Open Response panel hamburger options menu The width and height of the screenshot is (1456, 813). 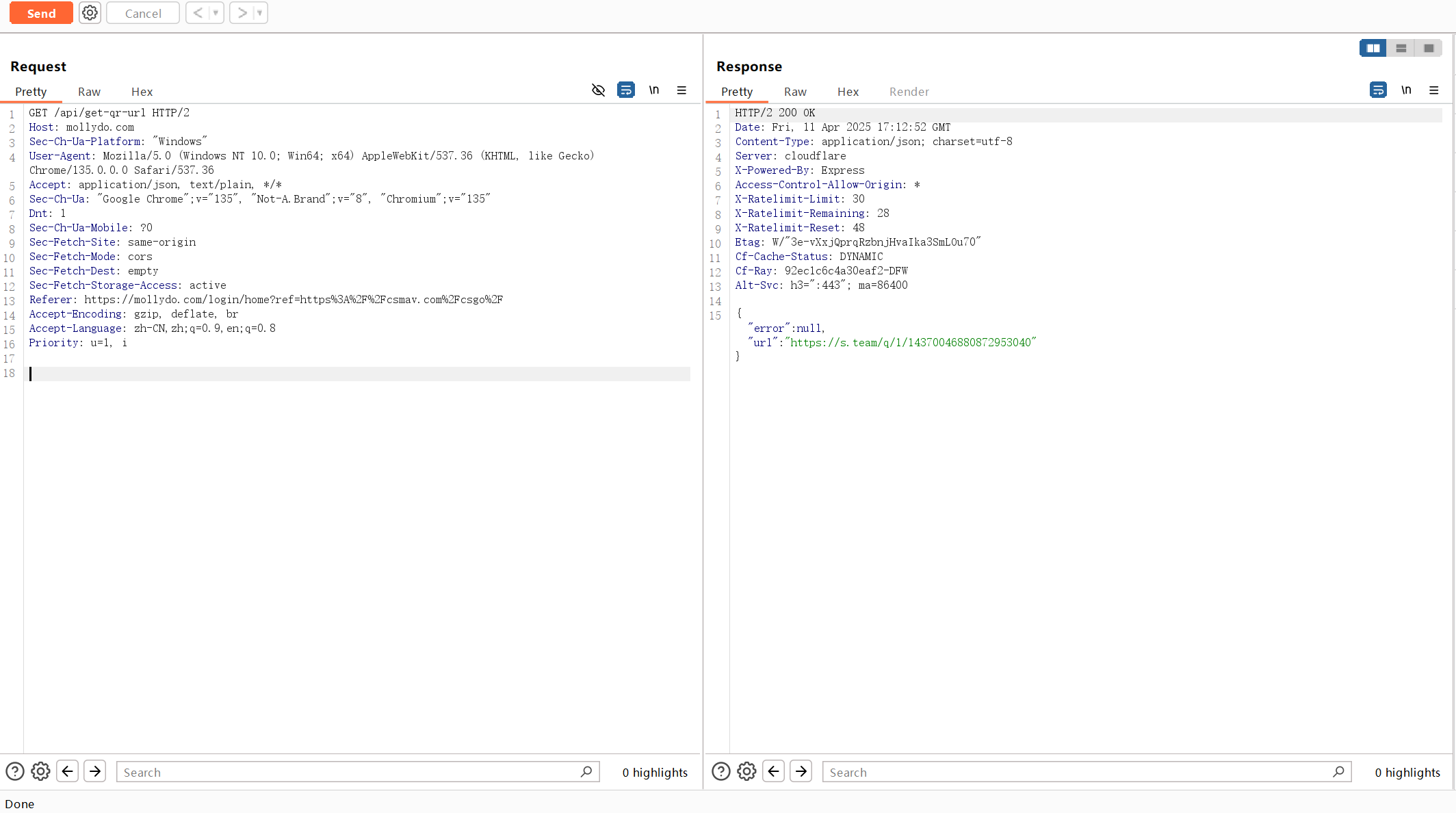tap(1434, 90)
